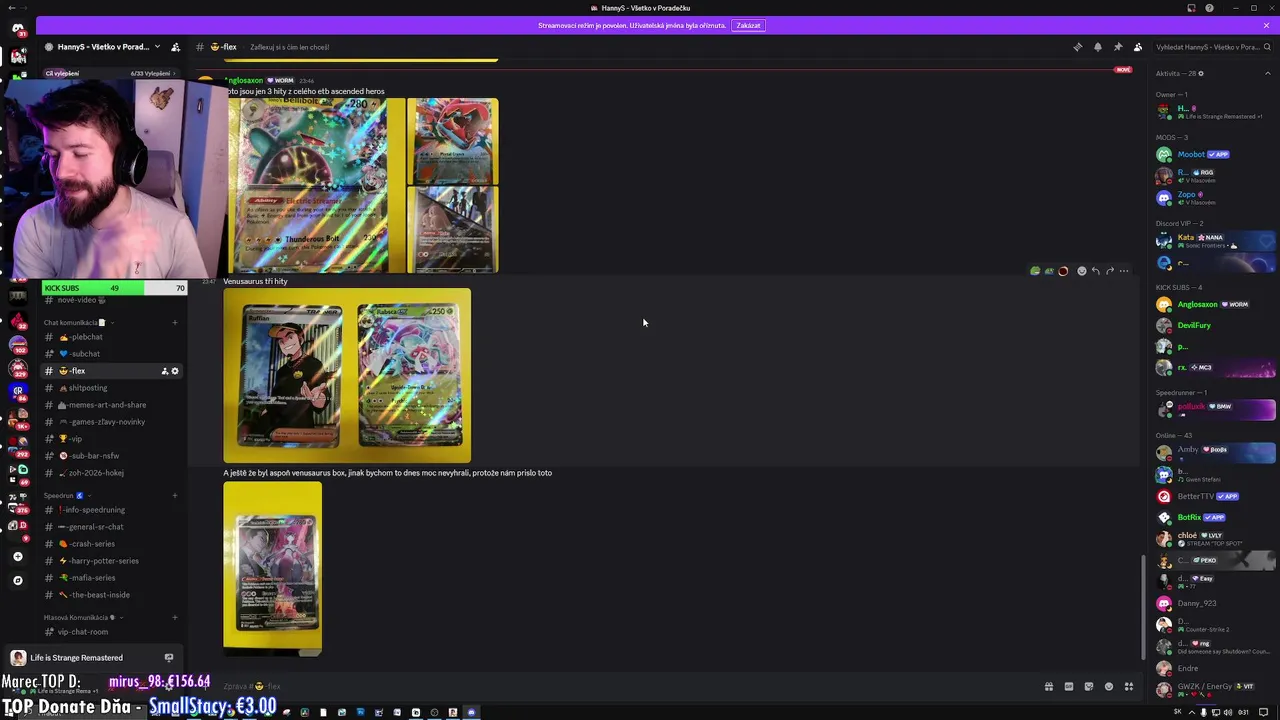Create channel with plus beside Speedrun
Image resolution: width=1280 pixels, height=720 pixels.
pyautogui.click(x=175, y=496)
